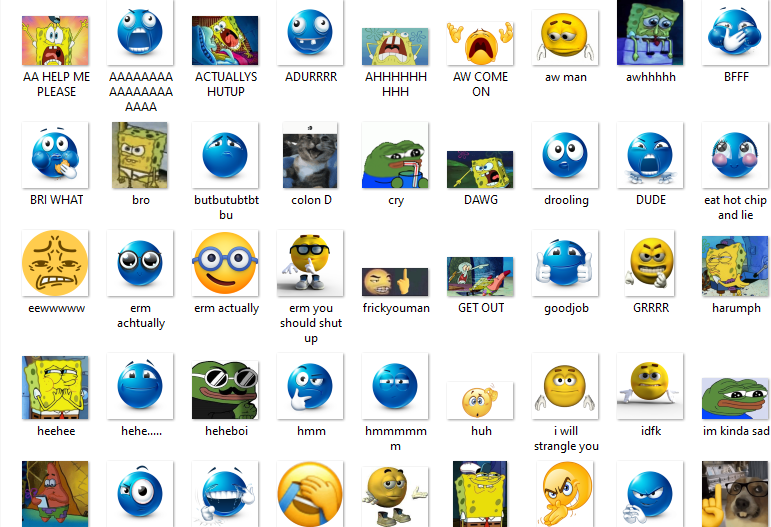Select the 'eewwwww' disgusted yellow face
771x527 pixels.
55,264
